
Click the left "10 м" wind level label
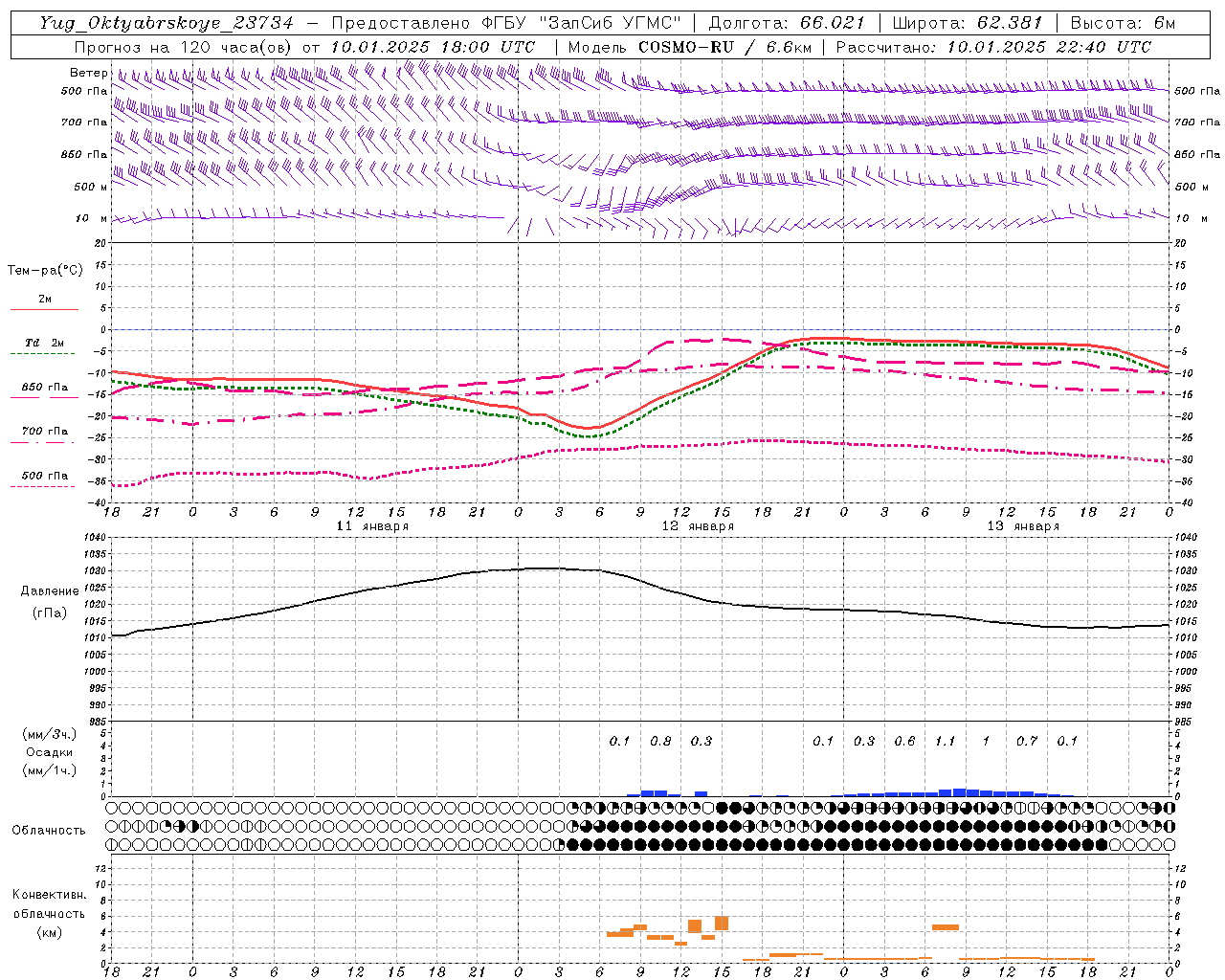(x=92, y=219)
